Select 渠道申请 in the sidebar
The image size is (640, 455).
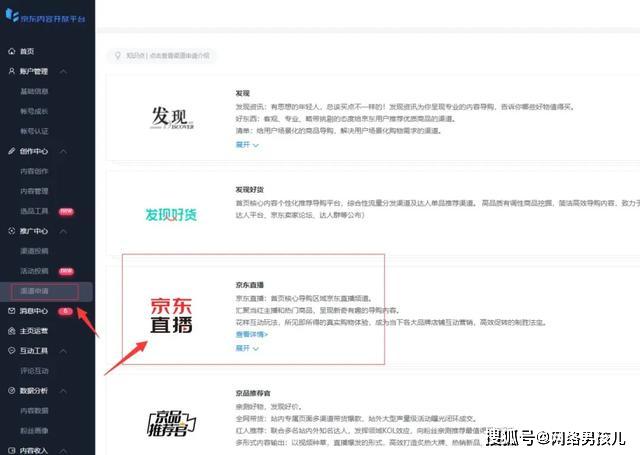(34, 291)
